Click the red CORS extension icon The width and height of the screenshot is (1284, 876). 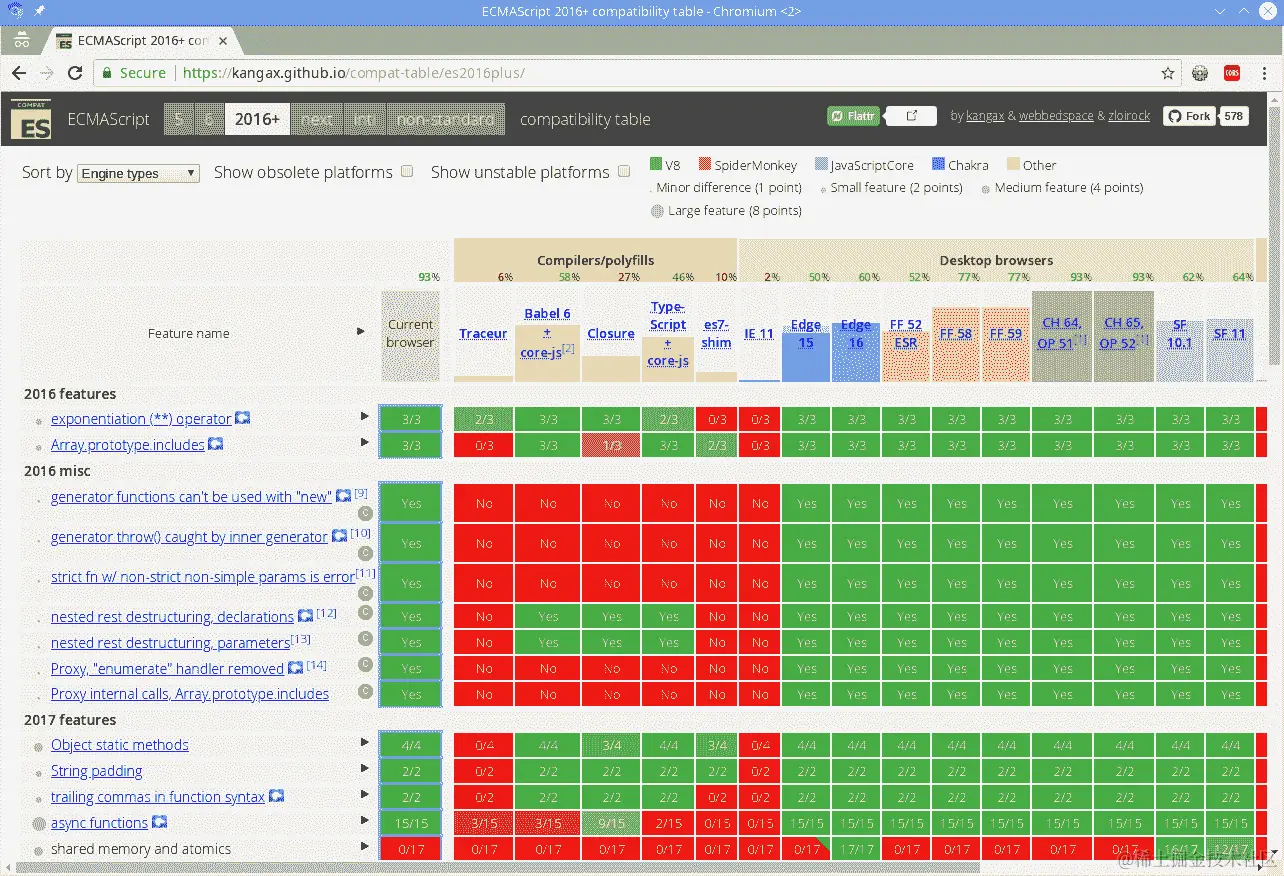1233,73
